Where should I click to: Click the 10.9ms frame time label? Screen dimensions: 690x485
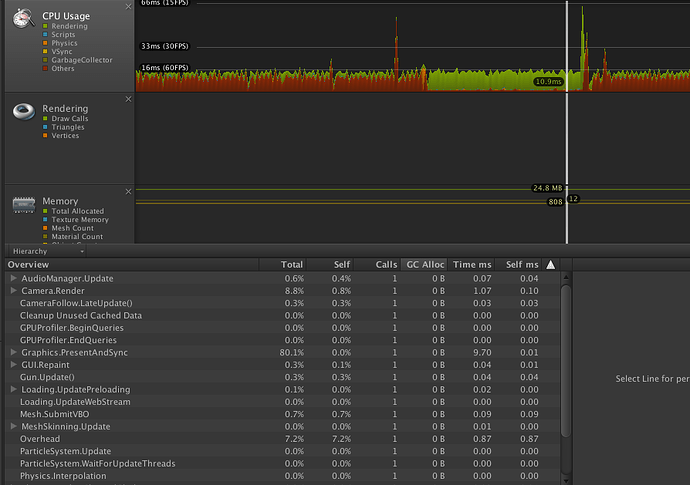(x=548, y=81)
